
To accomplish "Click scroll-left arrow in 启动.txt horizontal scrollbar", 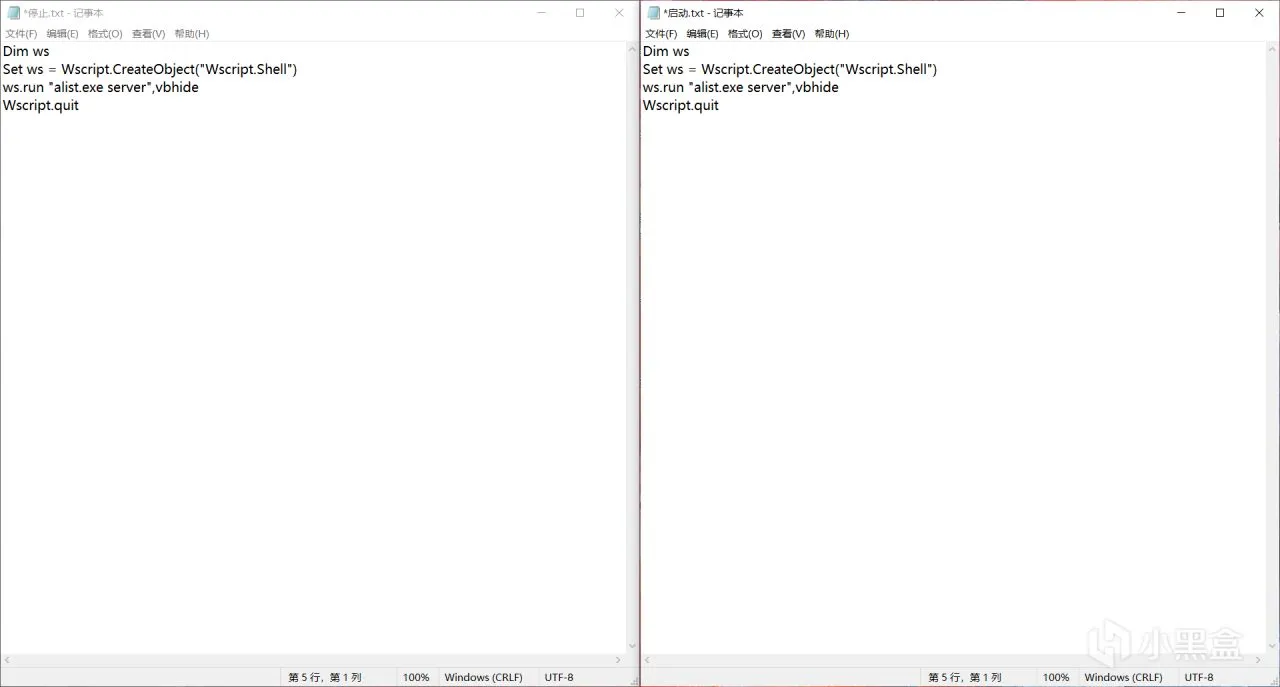I will pyautogui.click(x=647, y=661).
